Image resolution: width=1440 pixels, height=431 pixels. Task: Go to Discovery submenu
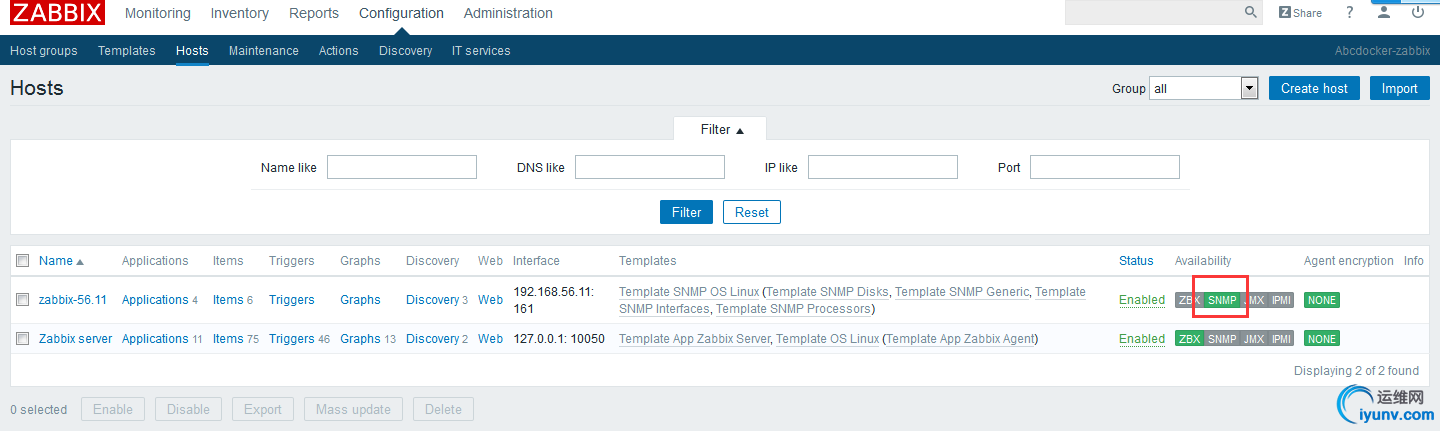pos(406,51)
